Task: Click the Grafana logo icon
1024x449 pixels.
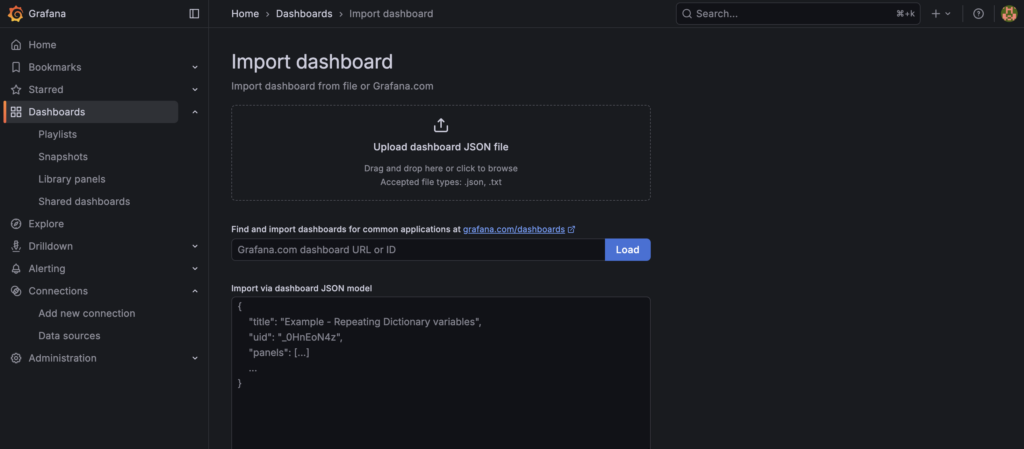Action: click(x=16, y=14)
